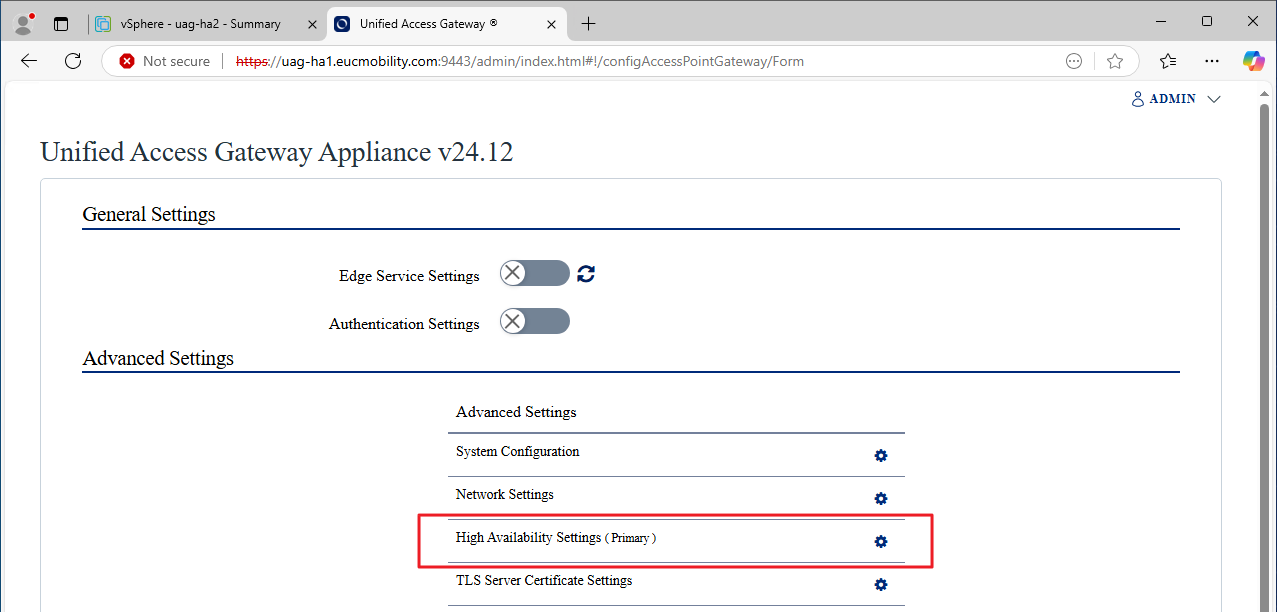Enable the Authentication Settings toggle

(533, 321)
